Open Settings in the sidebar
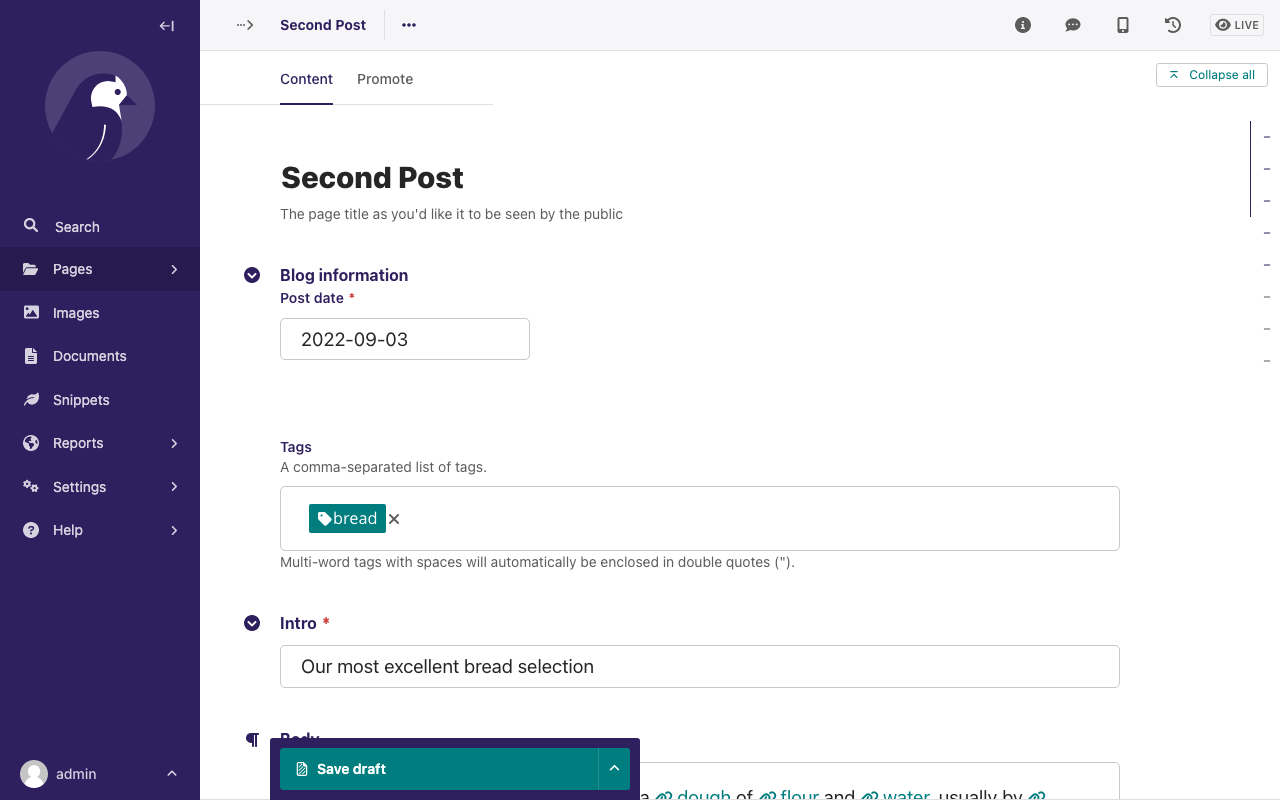1280x800 pixels. pyautogui.click(x=100, y=487)
